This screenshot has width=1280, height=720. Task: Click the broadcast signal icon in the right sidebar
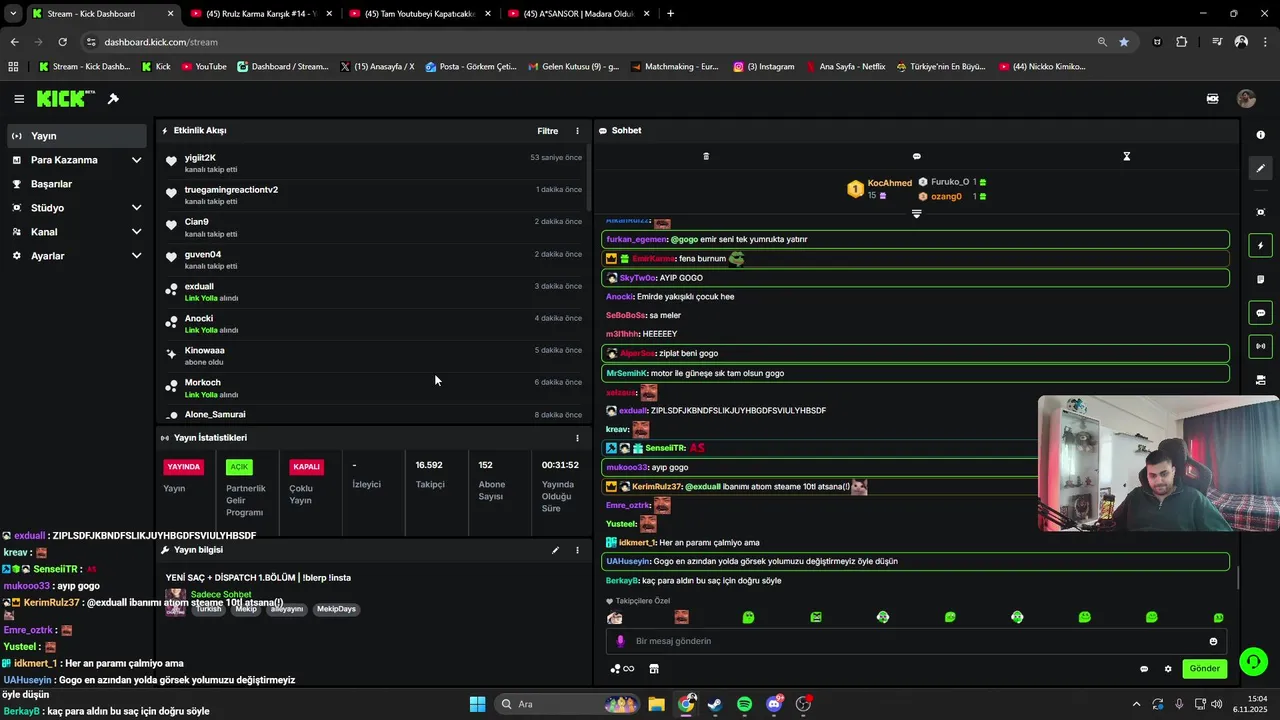1261,346
